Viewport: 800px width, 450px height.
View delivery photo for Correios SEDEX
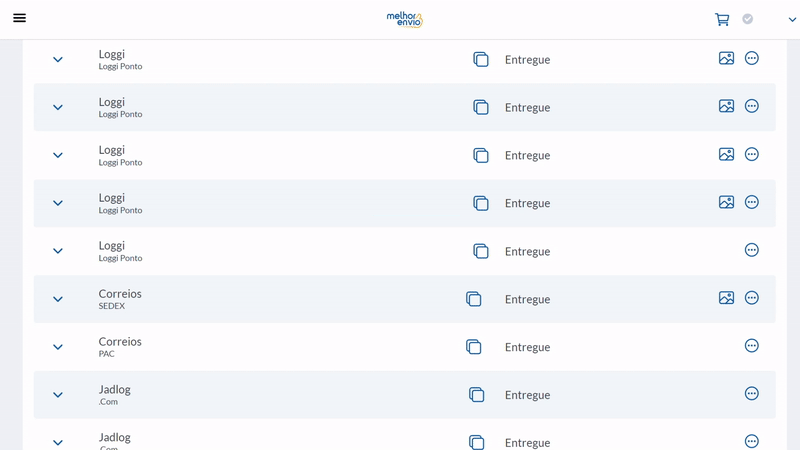click(x=727, y=298)
